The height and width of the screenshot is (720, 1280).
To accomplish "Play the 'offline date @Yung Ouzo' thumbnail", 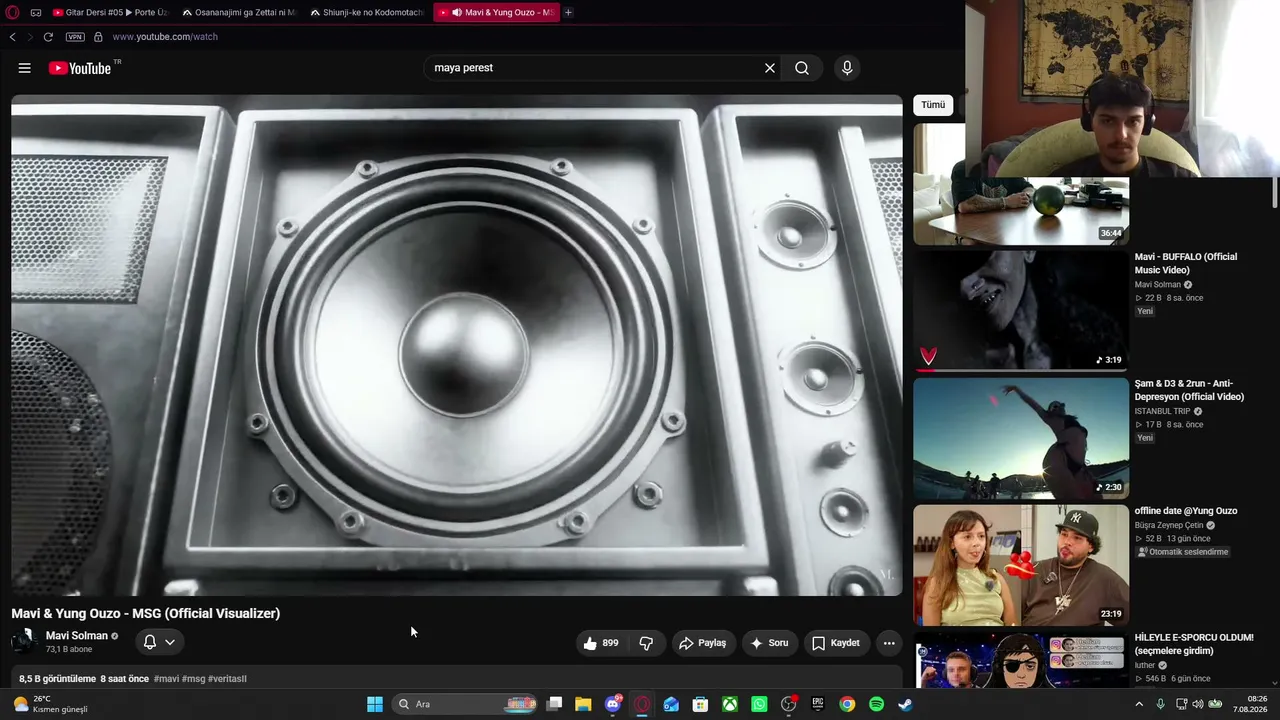I will [x=1021, y=565].
